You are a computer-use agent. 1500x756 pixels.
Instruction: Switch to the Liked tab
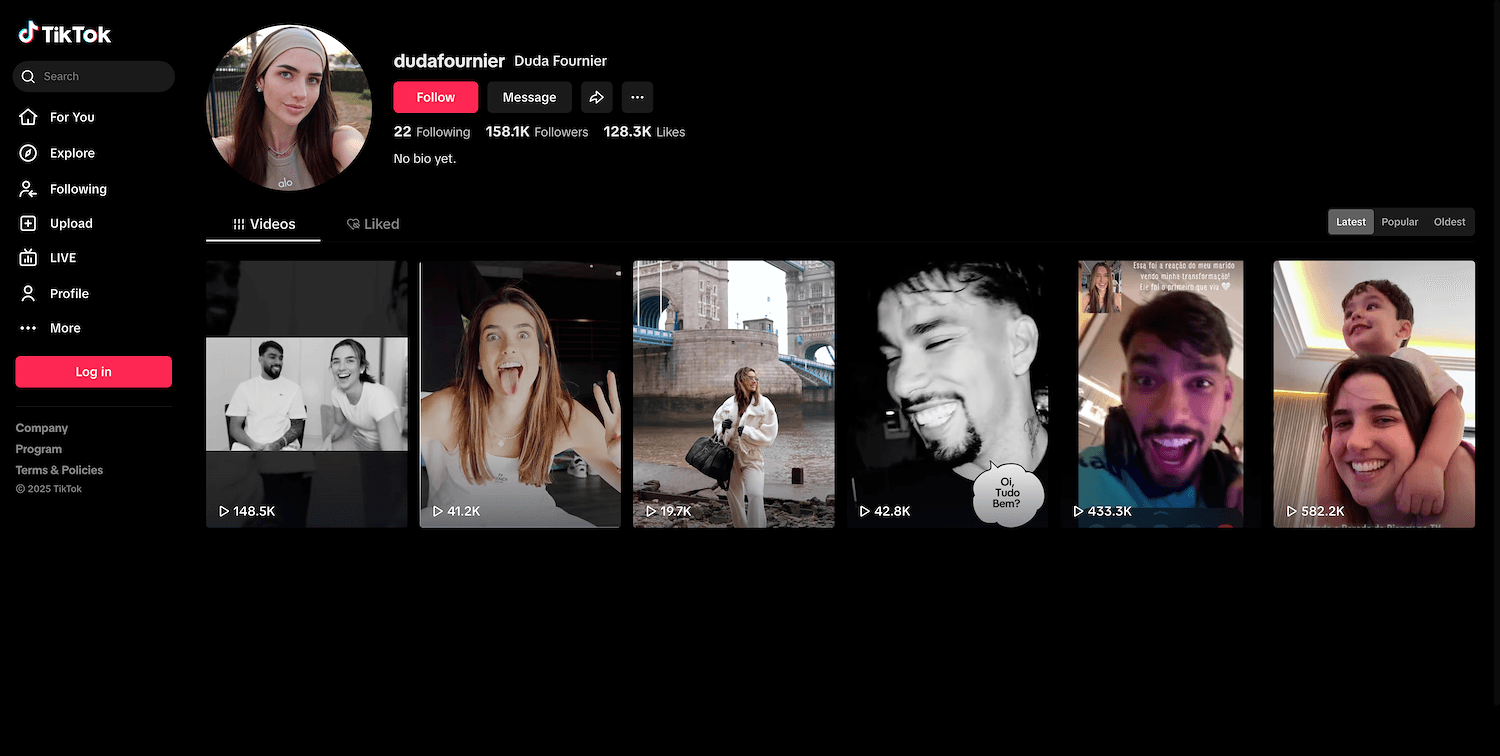pos(373,224)
